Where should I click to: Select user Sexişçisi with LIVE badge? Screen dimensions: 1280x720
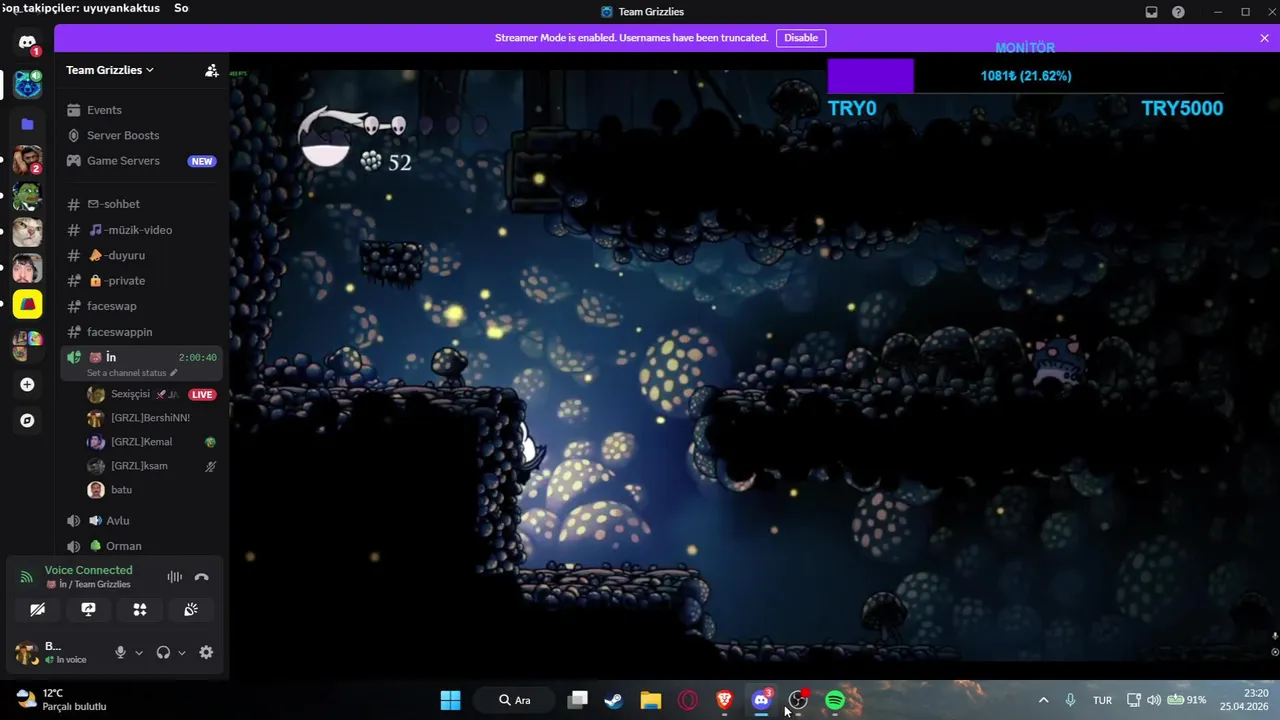click(x=150, y=394)
